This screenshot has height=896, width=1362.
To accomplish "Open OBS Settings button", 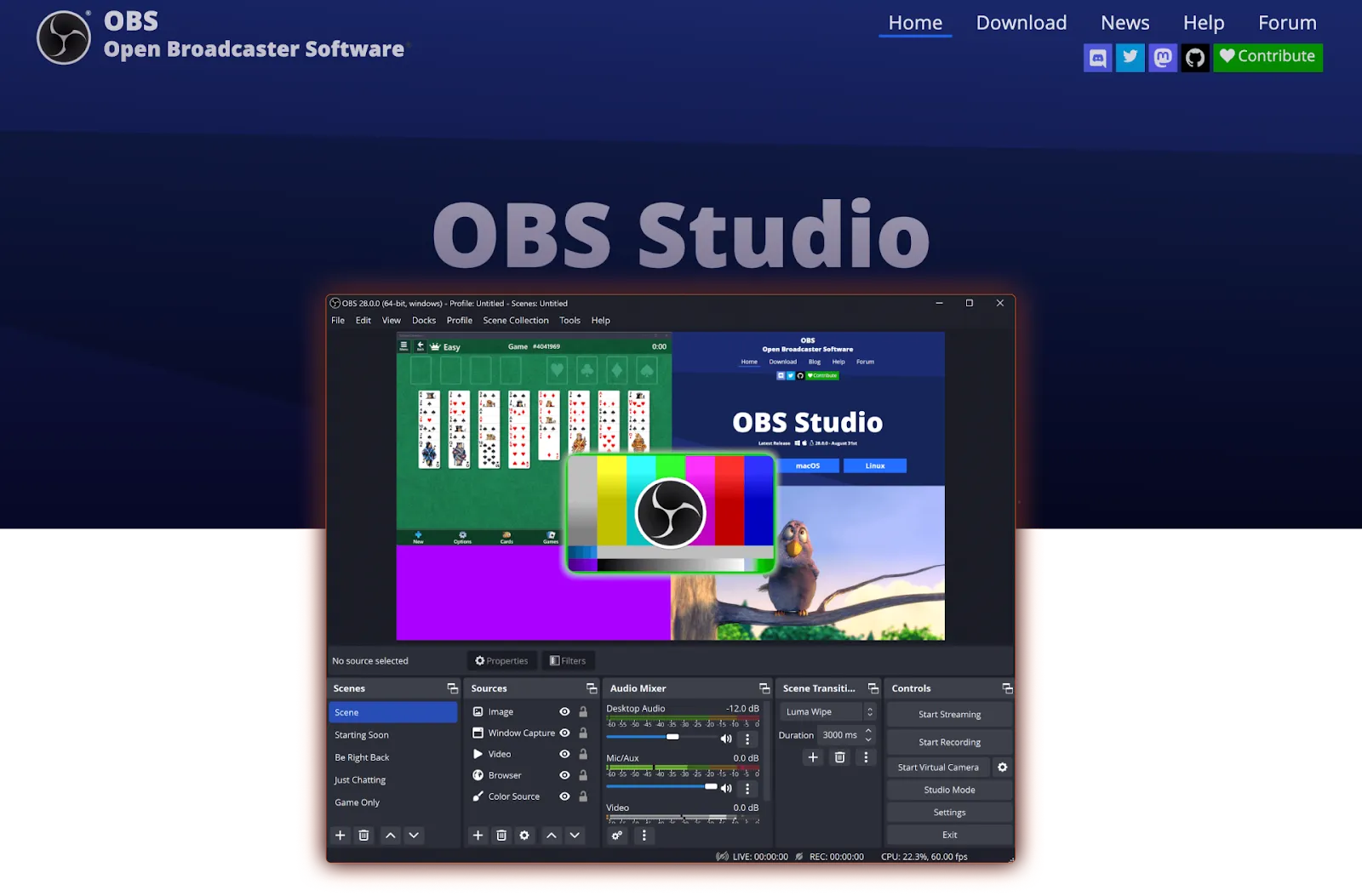I will coord(950,813).
